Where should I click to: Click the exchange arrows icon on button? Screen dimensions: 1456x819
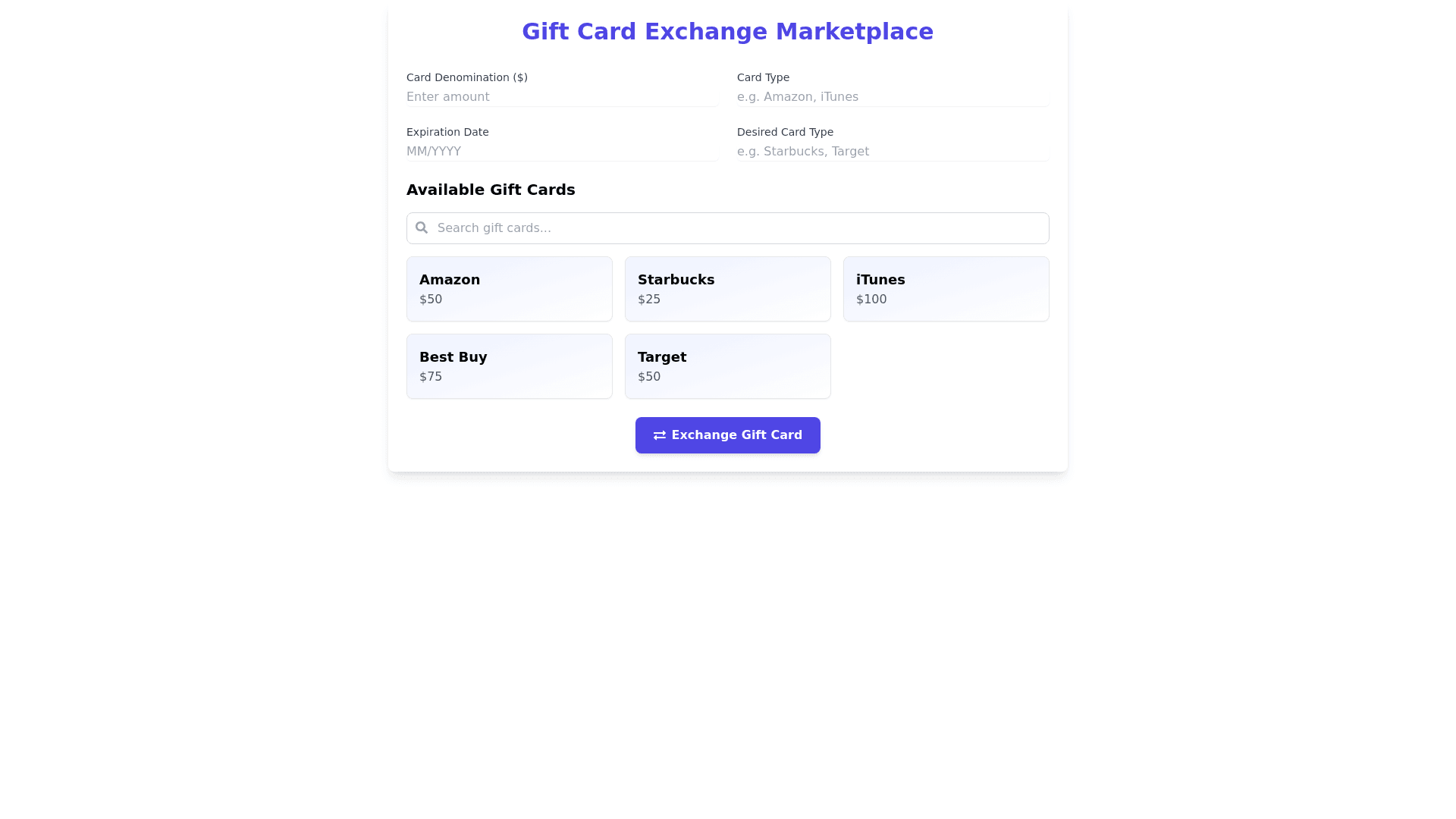(x=659, y=435)
